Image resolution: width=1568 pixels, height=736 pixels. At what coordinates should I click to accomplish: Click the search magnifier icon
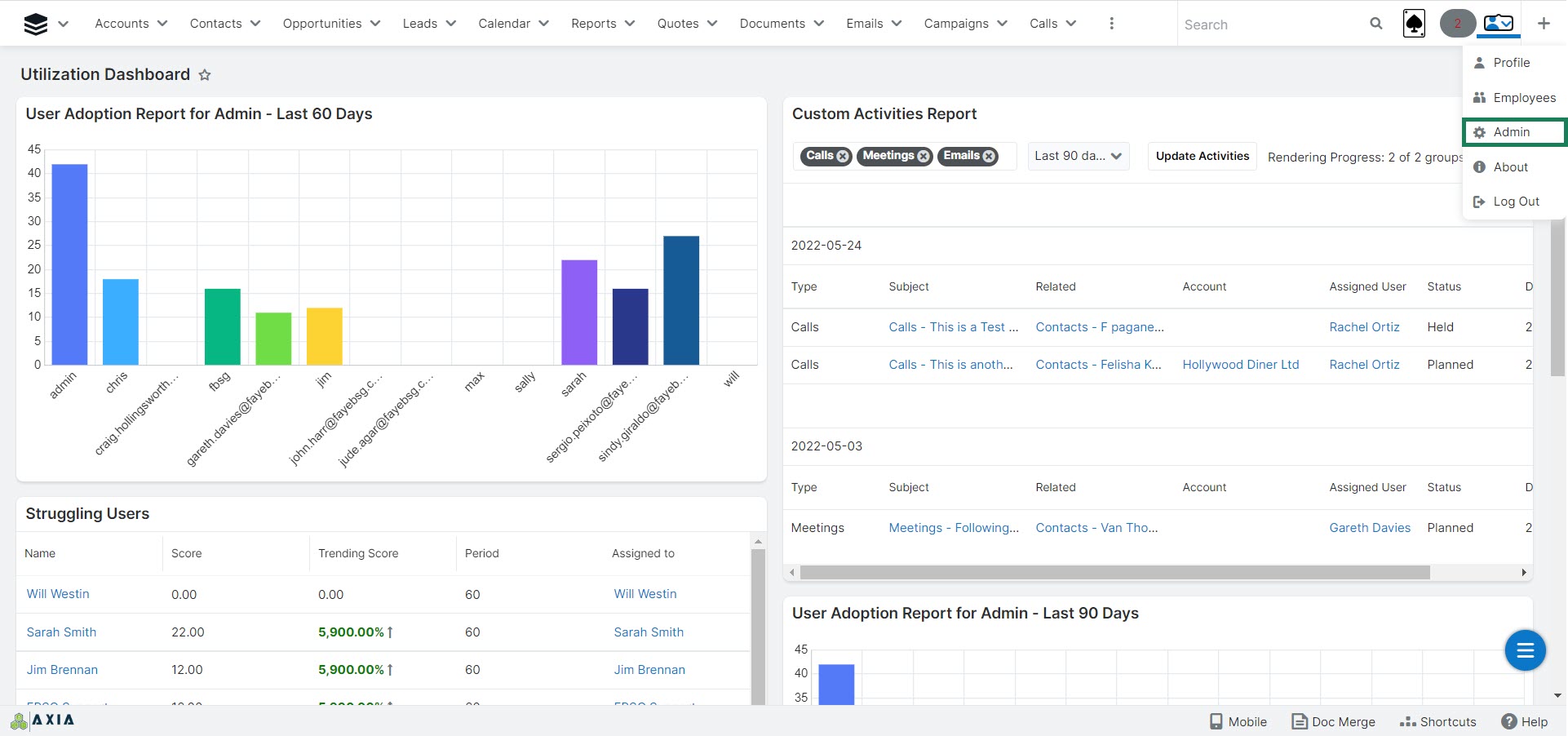click(1375, 24)
